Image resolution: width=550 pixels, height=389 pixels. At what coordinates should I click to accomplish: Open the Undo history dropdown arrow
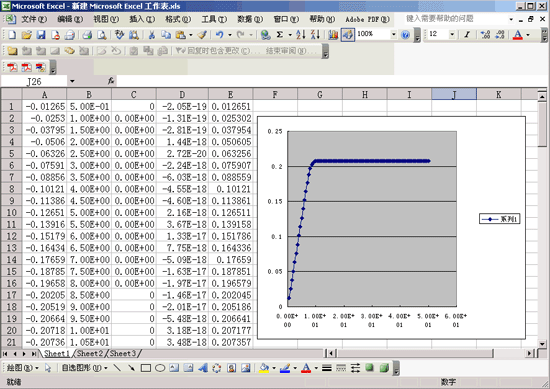(230, 35)
